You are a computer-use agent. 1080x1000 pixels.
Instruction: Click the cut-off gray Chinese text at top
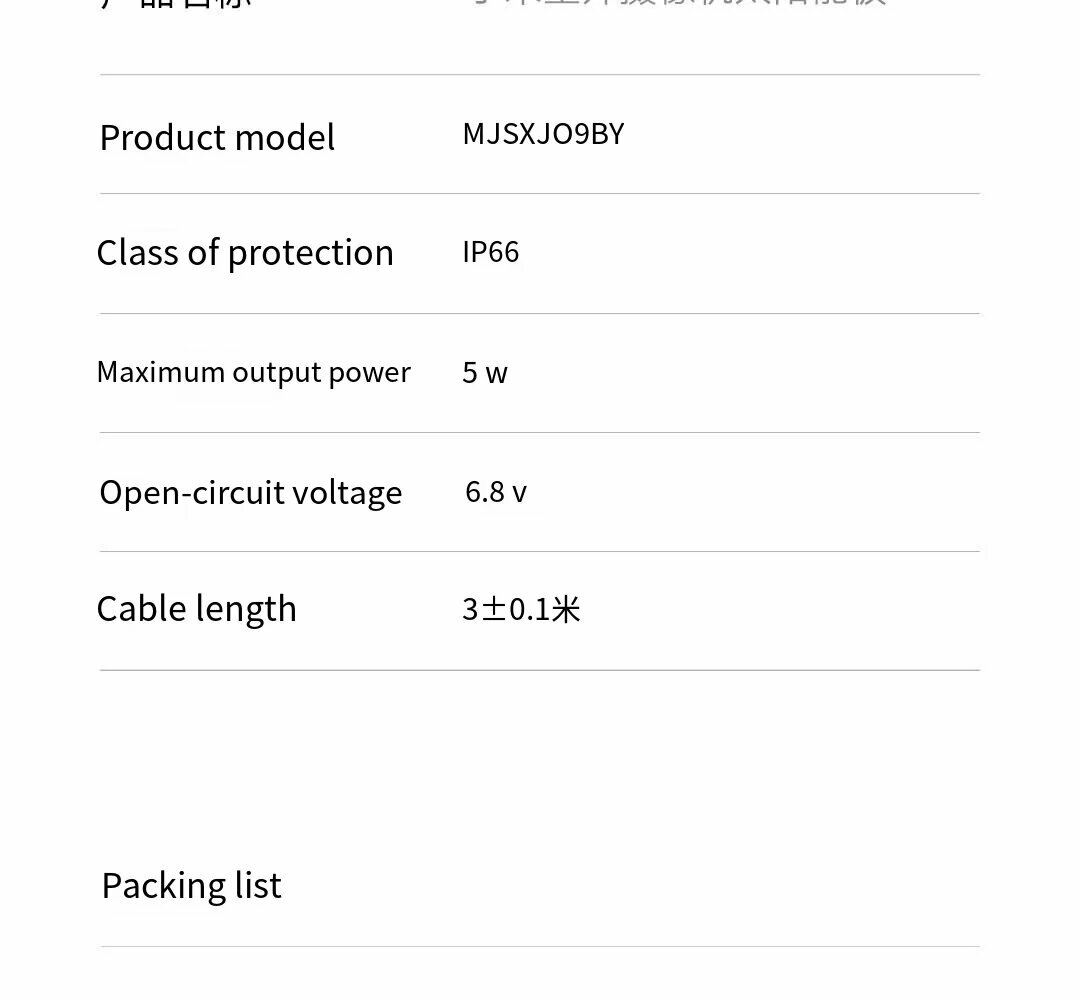point(680,3)
